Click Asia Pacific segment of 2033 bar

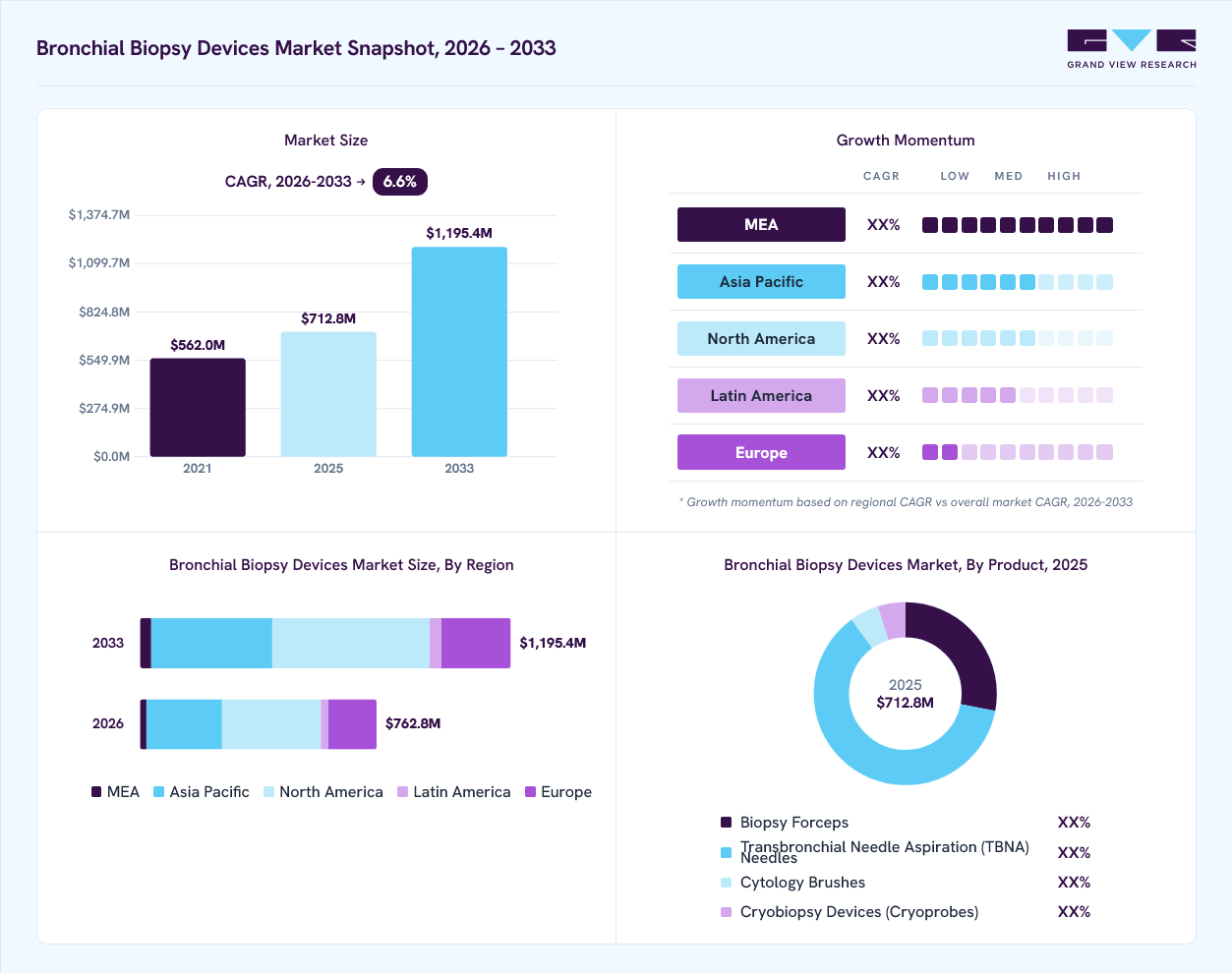pos(211,644)
